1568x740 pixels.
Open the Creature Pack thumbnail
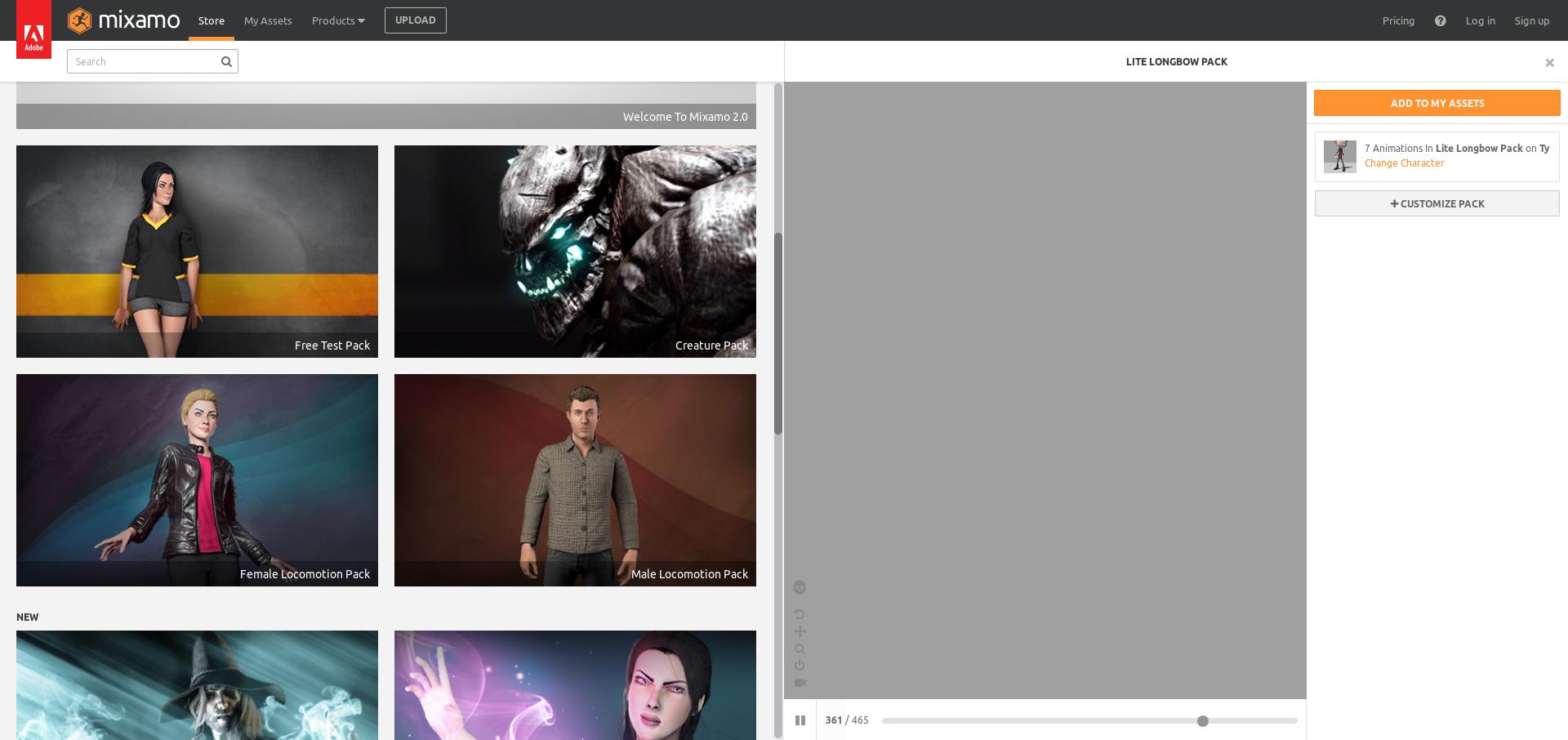(x=575, y=252)
